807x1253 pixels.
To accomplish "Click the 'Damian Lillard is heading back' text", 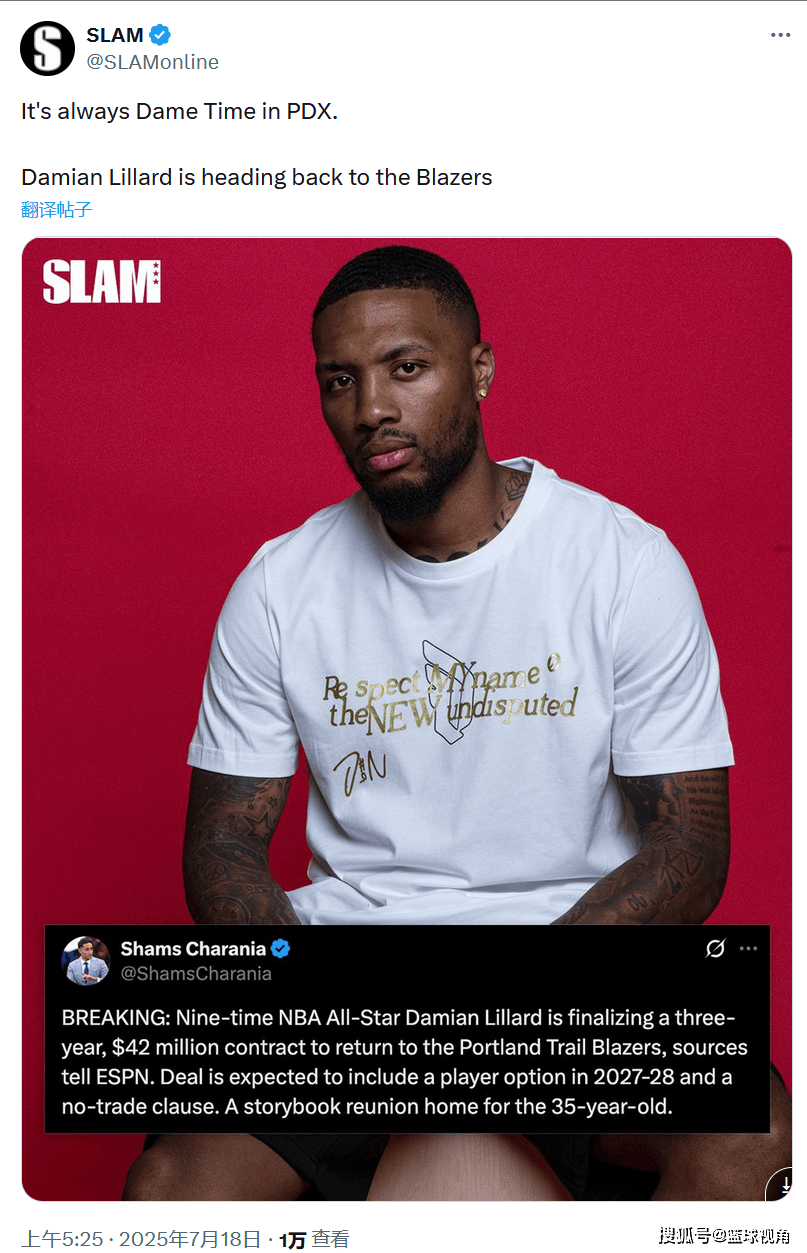I will pyautogui.click(x=257, y=177).
